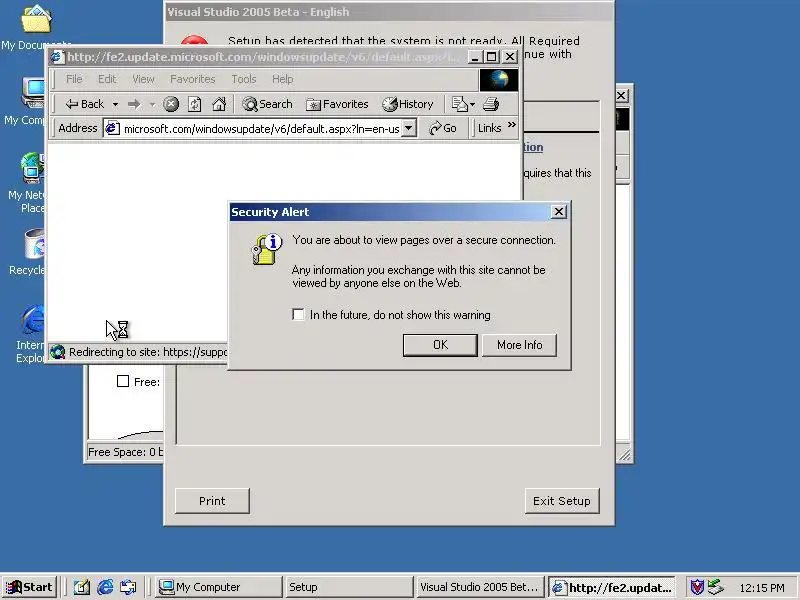Click the Outlook Express quick launch icon
Screen dimensions: 800x600
click(128, 587)
